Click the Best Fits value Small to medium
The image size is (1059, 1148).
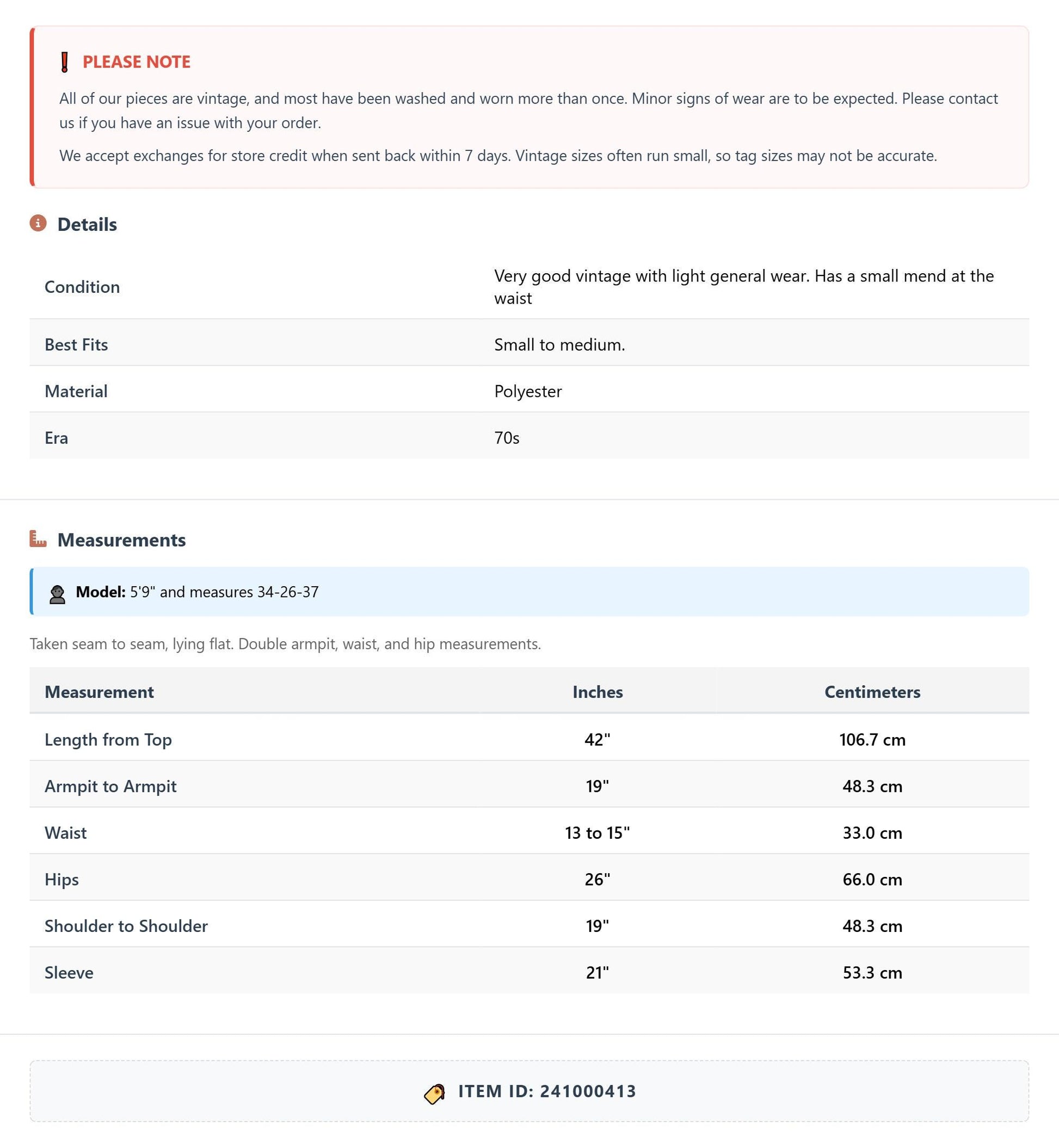coord(559,345)
